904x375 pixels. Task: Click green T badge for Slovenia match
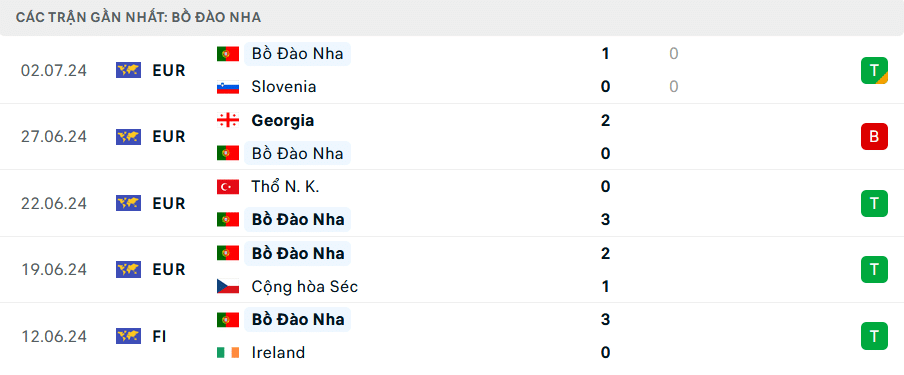tap(874, 70)
